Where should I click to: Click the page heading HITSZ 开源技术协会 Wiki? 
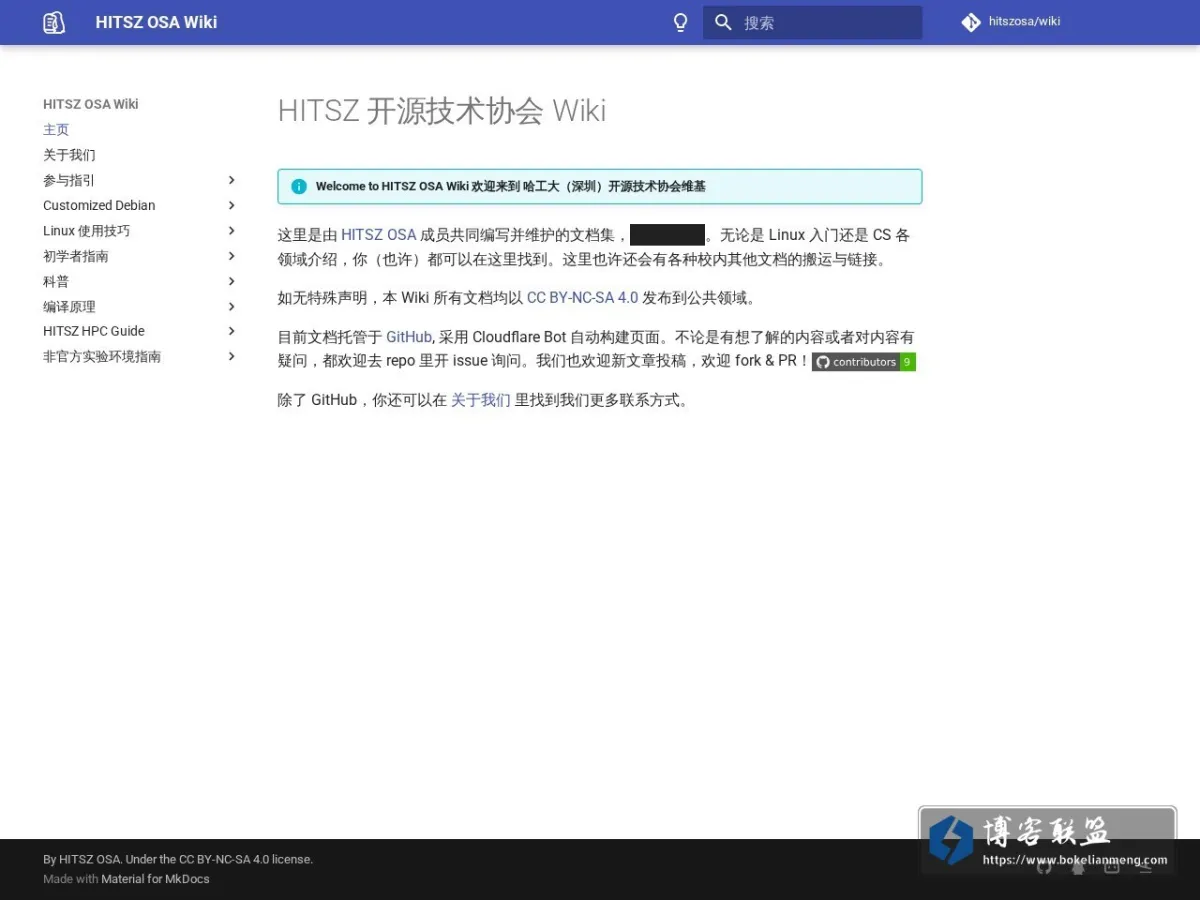point(442,110)
